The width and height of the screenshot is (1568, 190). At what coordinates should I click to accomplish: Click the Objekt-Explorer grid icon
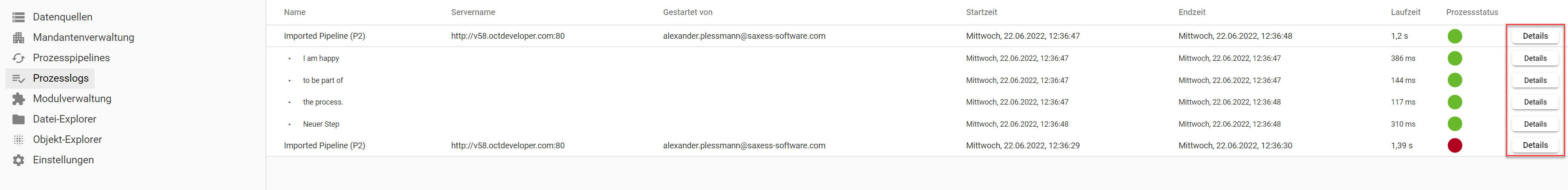pos(19,140)
